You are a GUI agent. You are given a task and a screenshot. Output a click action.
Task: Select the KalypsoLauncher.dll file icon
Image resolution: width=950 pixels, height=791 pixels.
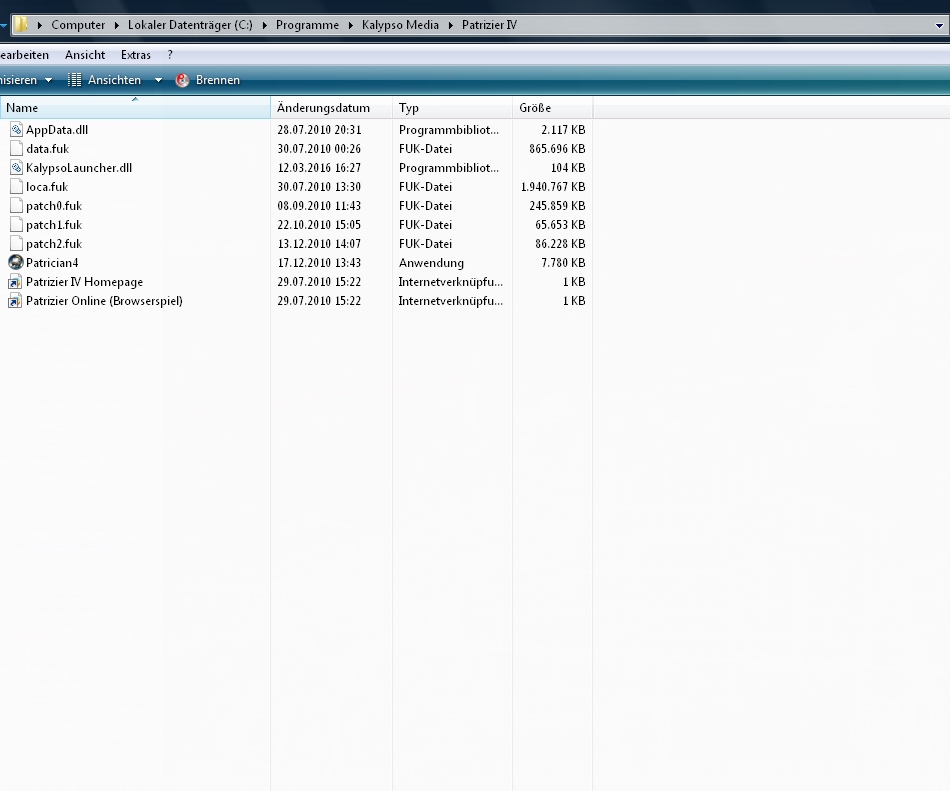[16, 168]
